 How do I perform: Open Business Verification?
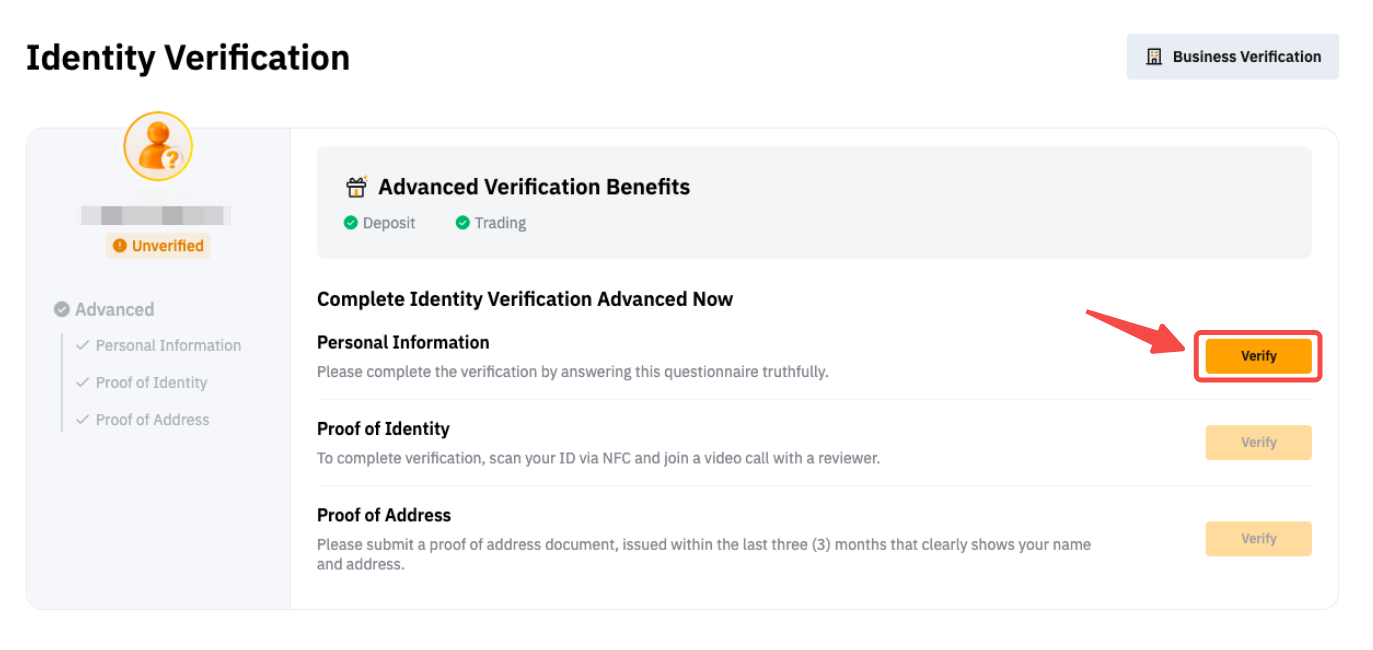click(x=1232, y=57)
